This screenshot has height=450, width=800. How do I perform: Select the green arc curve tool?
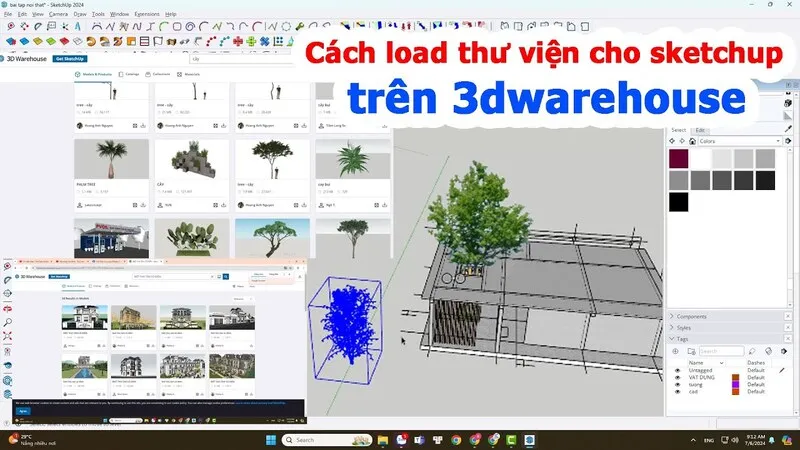coord(164,26)
